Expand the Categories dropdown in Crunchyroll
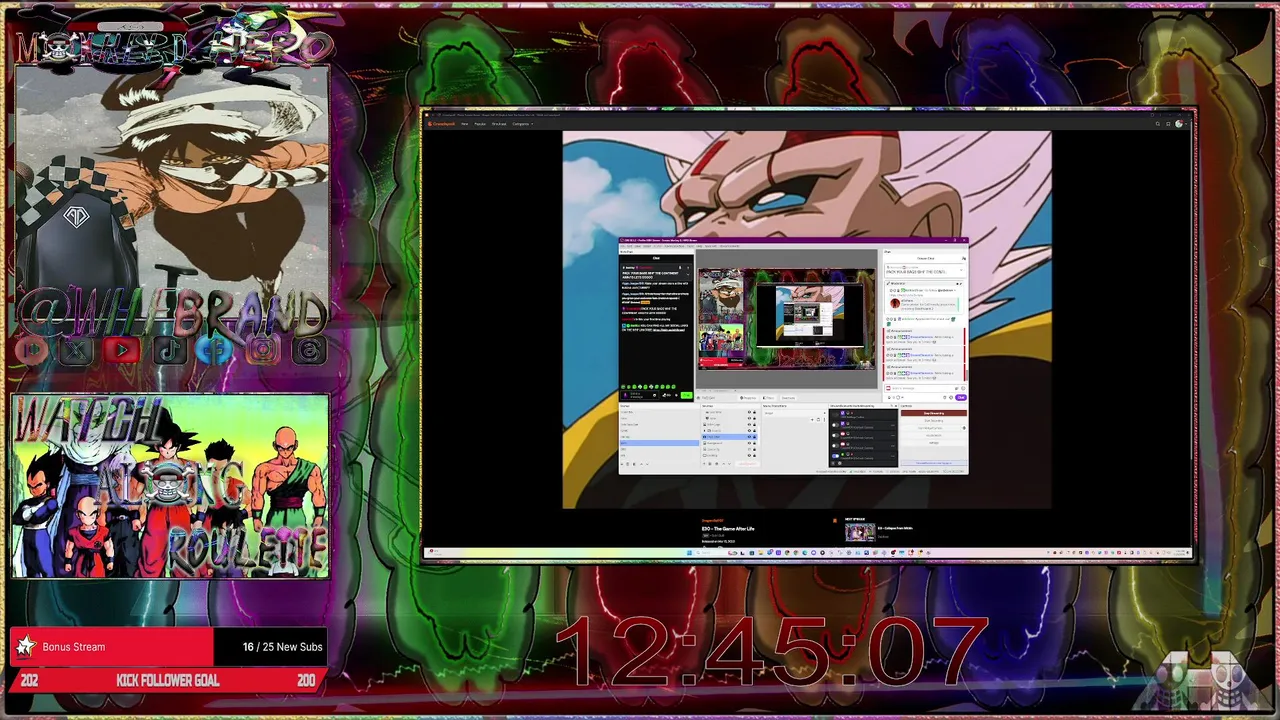The width and height of the screenshot is (1280, 720). coord(523,124)
